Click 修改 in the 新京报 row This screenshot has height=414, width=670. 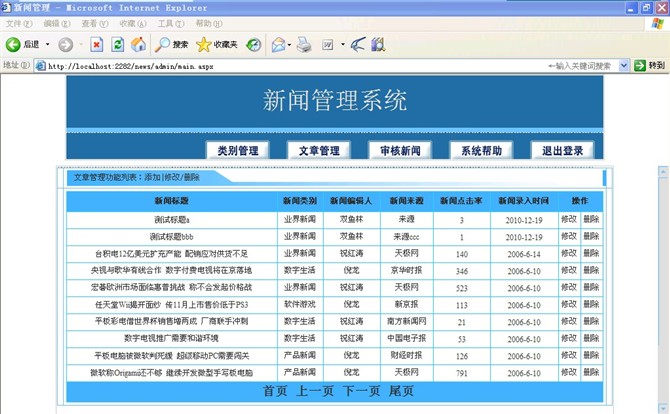(x=569, y=304)
